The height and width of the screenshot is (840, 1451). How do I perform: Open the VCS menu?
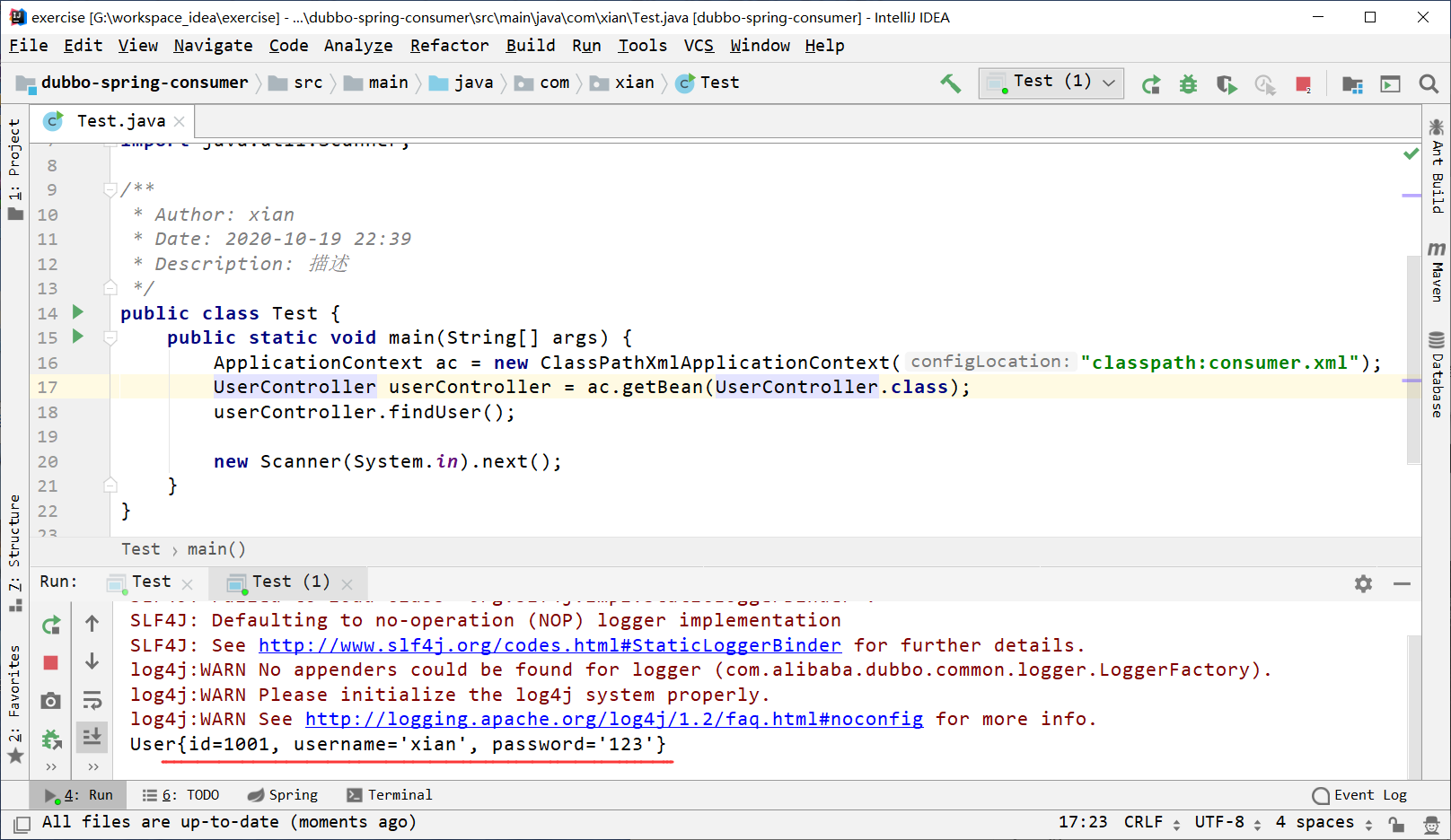click(699, 46)
